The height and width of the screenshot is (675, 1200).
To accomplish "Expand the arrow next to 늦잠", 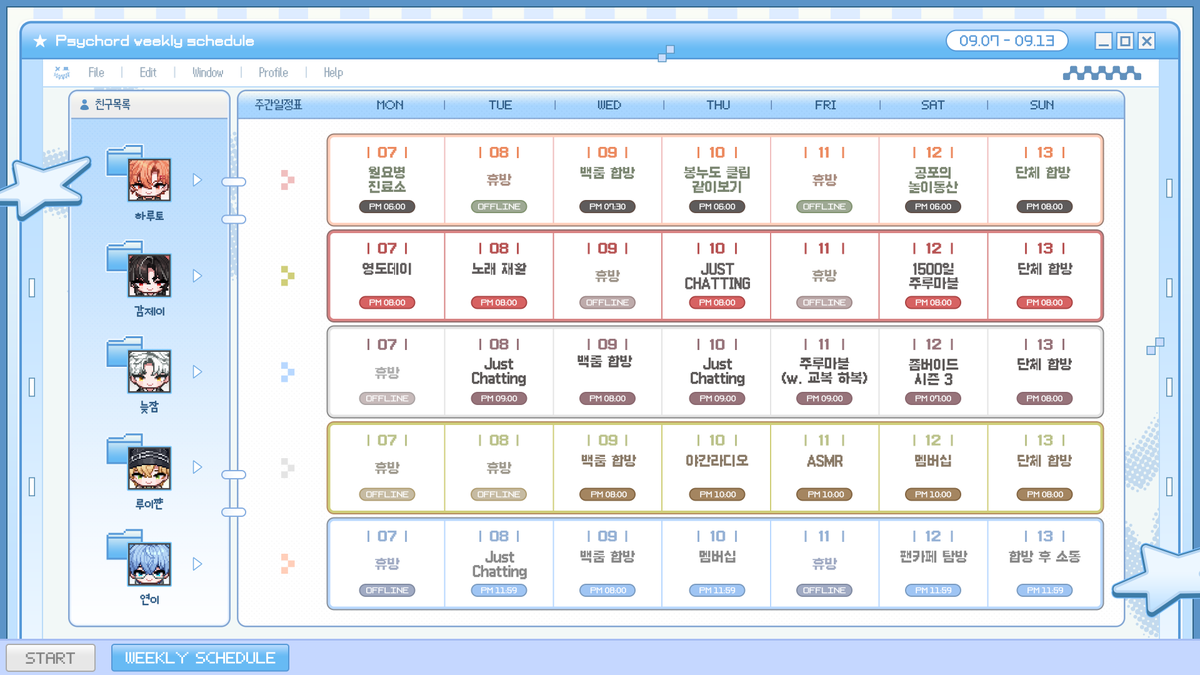I will [197, 372].
